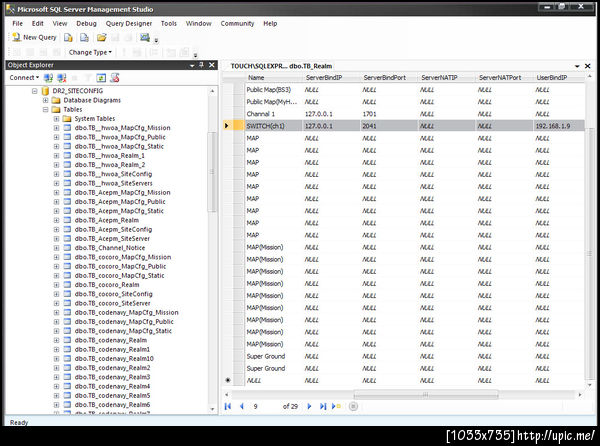The width and height of the screenshot is (600, 446).
Task: Select the Database Diagrams folder icon
Action: coord(56,100)
